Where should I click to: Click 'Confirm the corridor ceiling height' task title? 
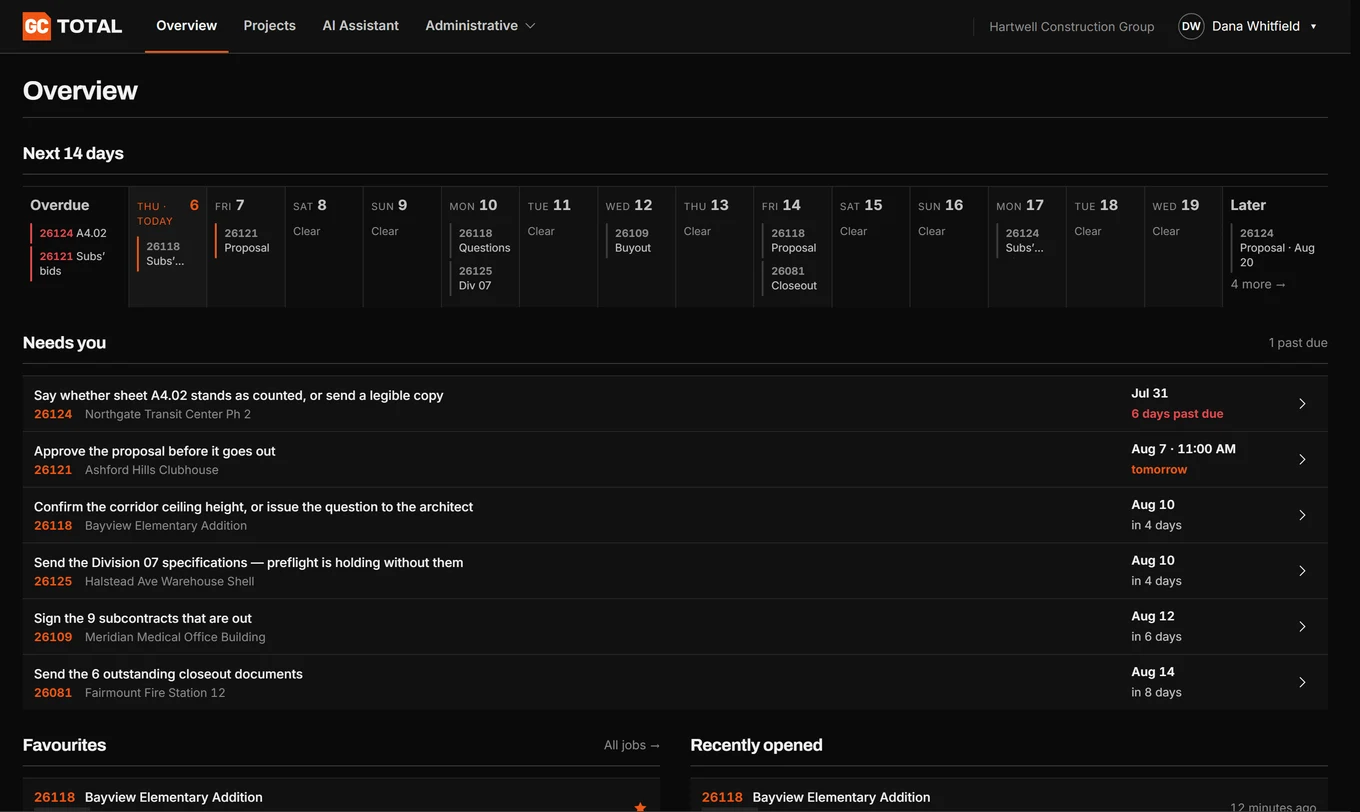click(254, 507)
